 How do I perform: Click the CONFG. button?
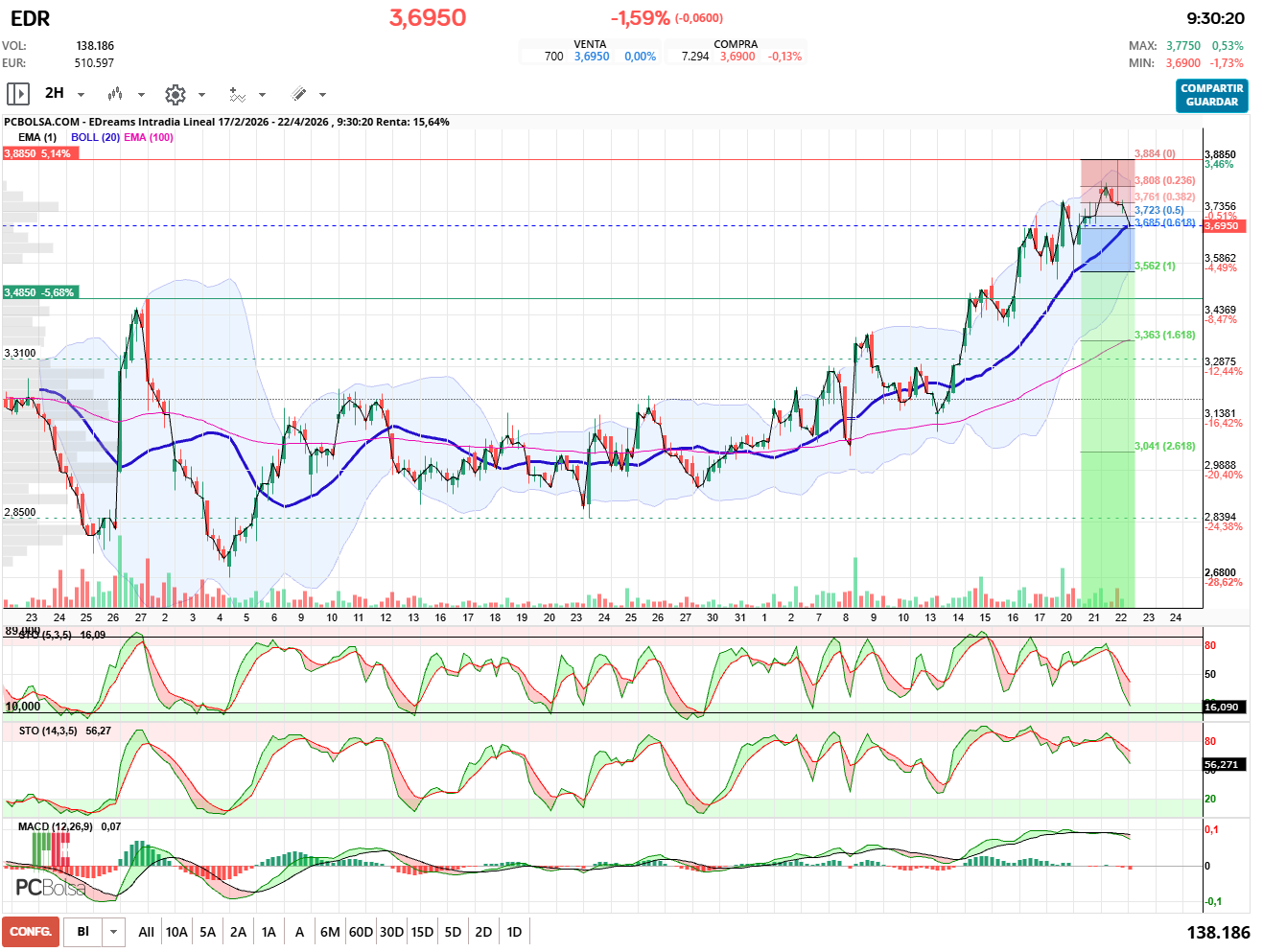point(31,932)
